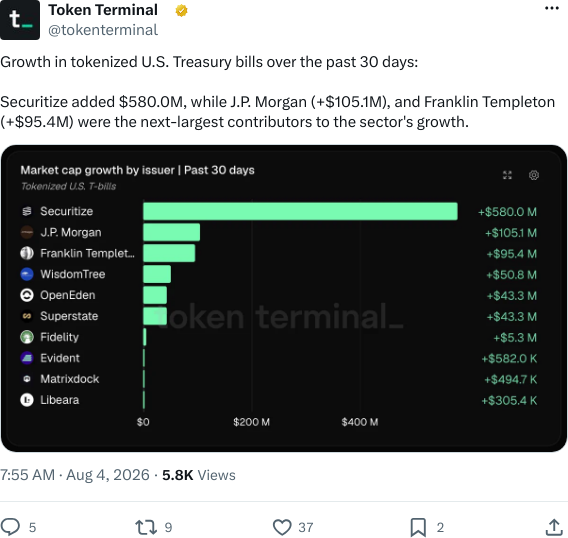Retweet the post using repost icon

[x=146, y=527]
